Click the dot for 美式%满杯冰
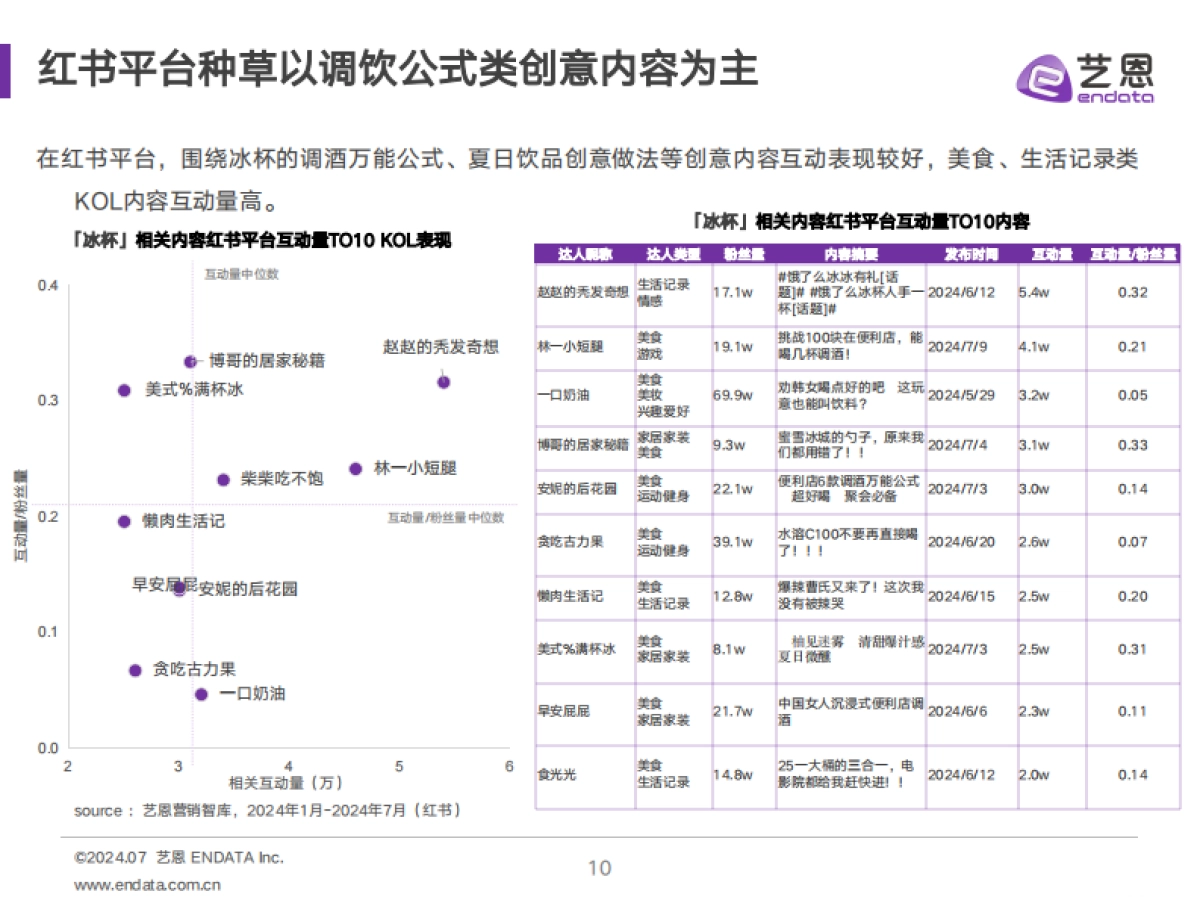This screenshot has width=1200, height=900. coord(124,389)
